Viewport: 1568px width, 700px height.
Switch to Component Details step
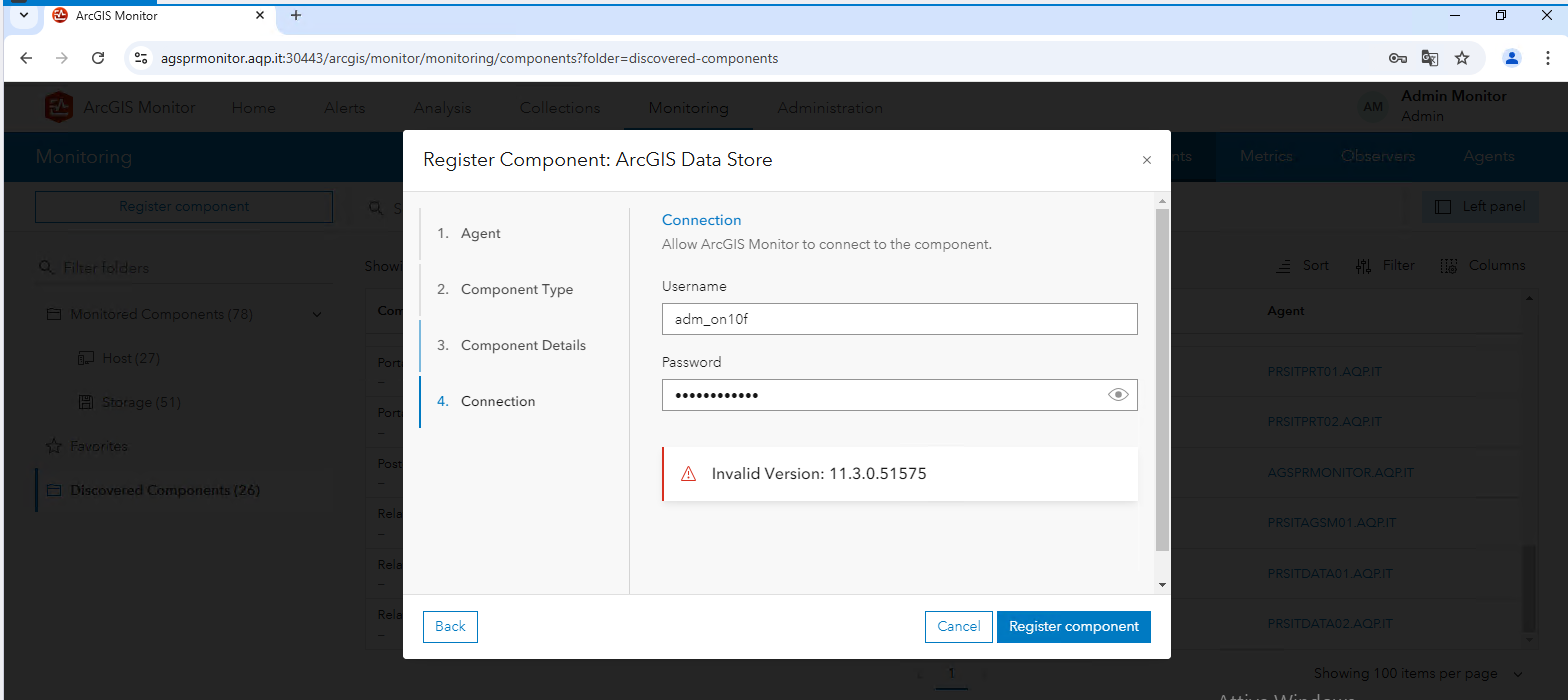pyautogui.click(x=523, y=345)
